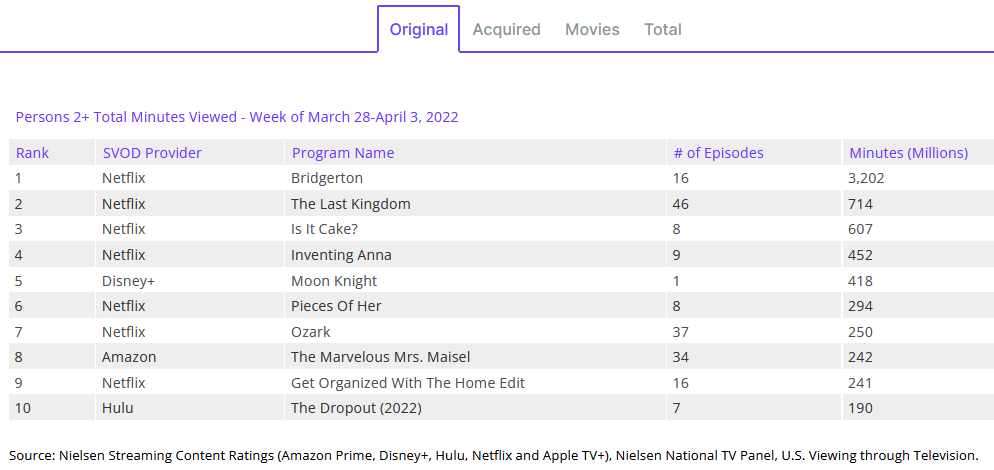Viewport: 994px width, 470px height.
Task: Click the # of Episodes header
Action: click(718, 153)
